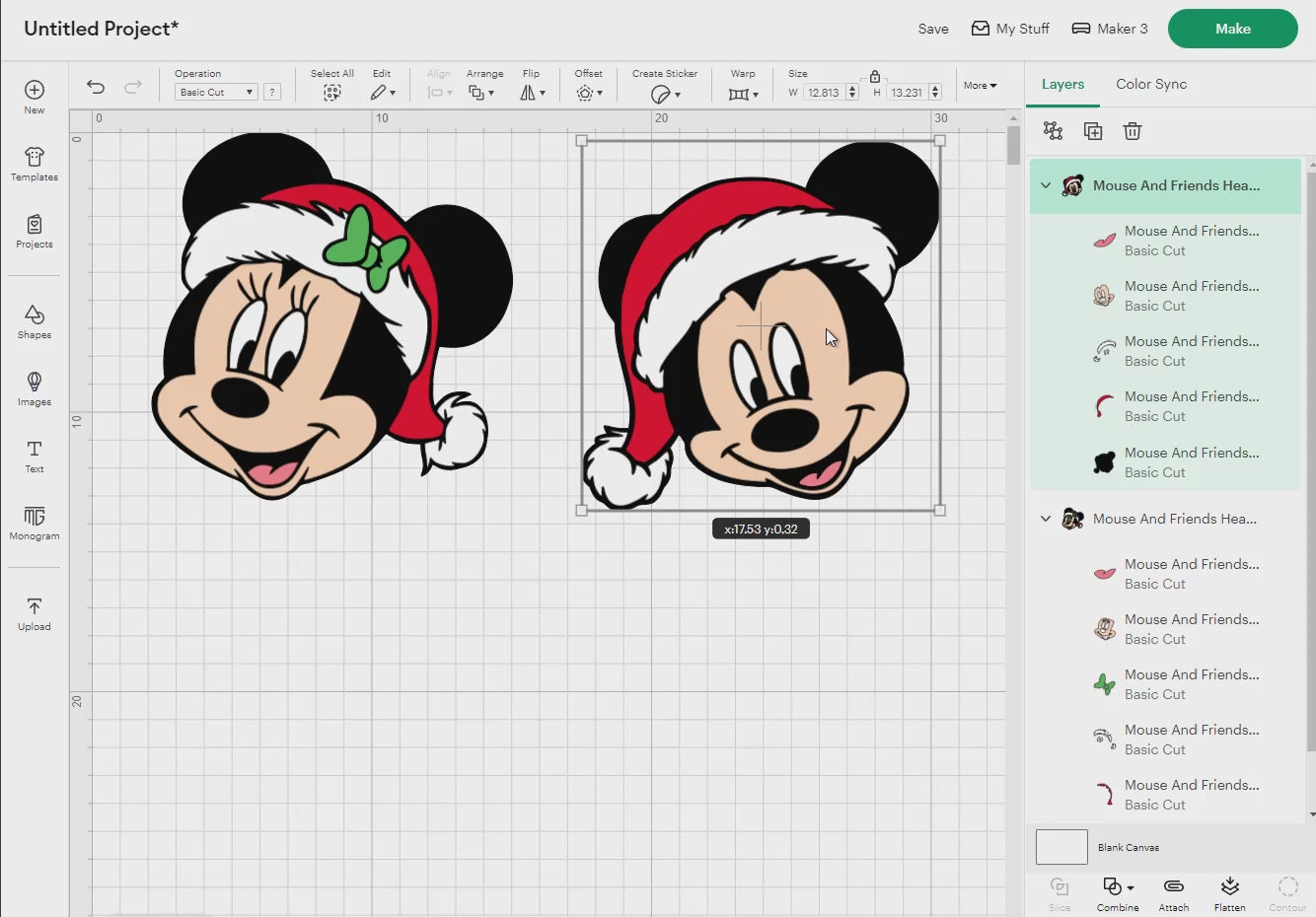Click the width stepper arrows
1316x917 pixels.
(852, 92)
